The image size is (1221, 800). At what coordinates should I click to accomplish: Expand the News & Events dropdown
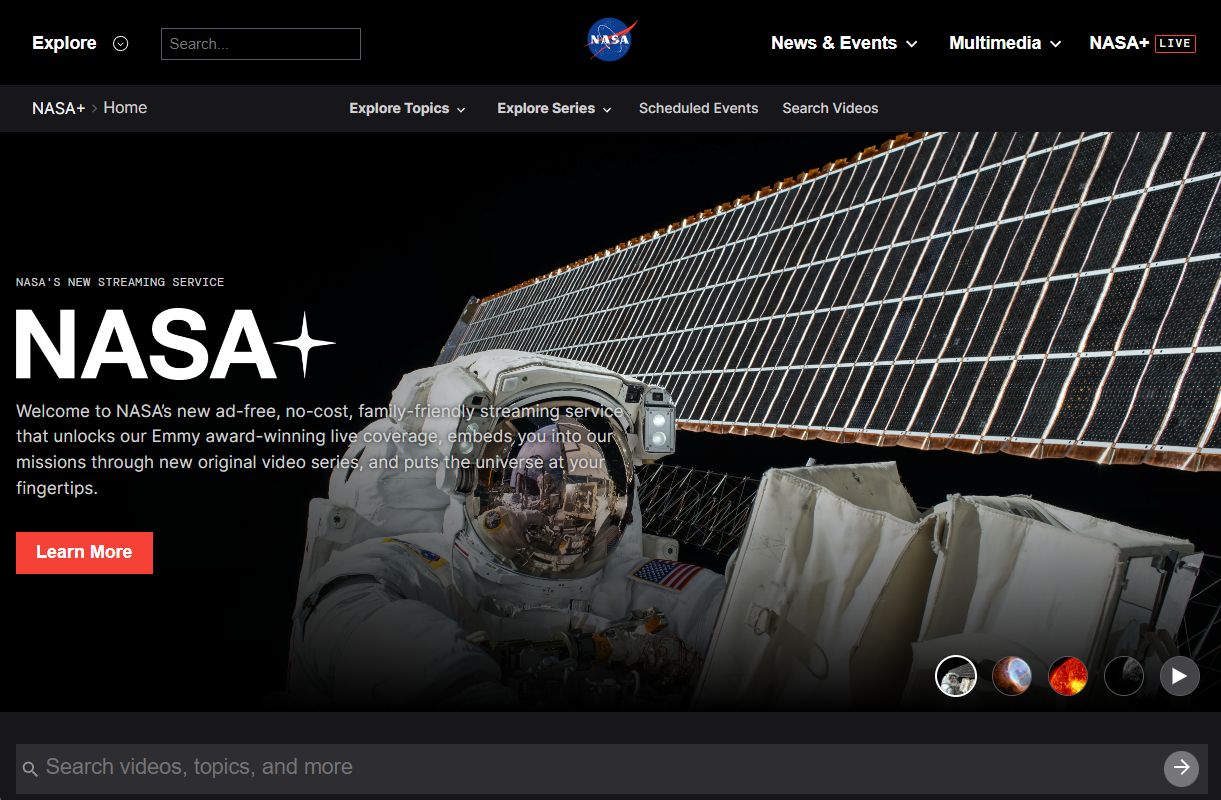(844, 43)
